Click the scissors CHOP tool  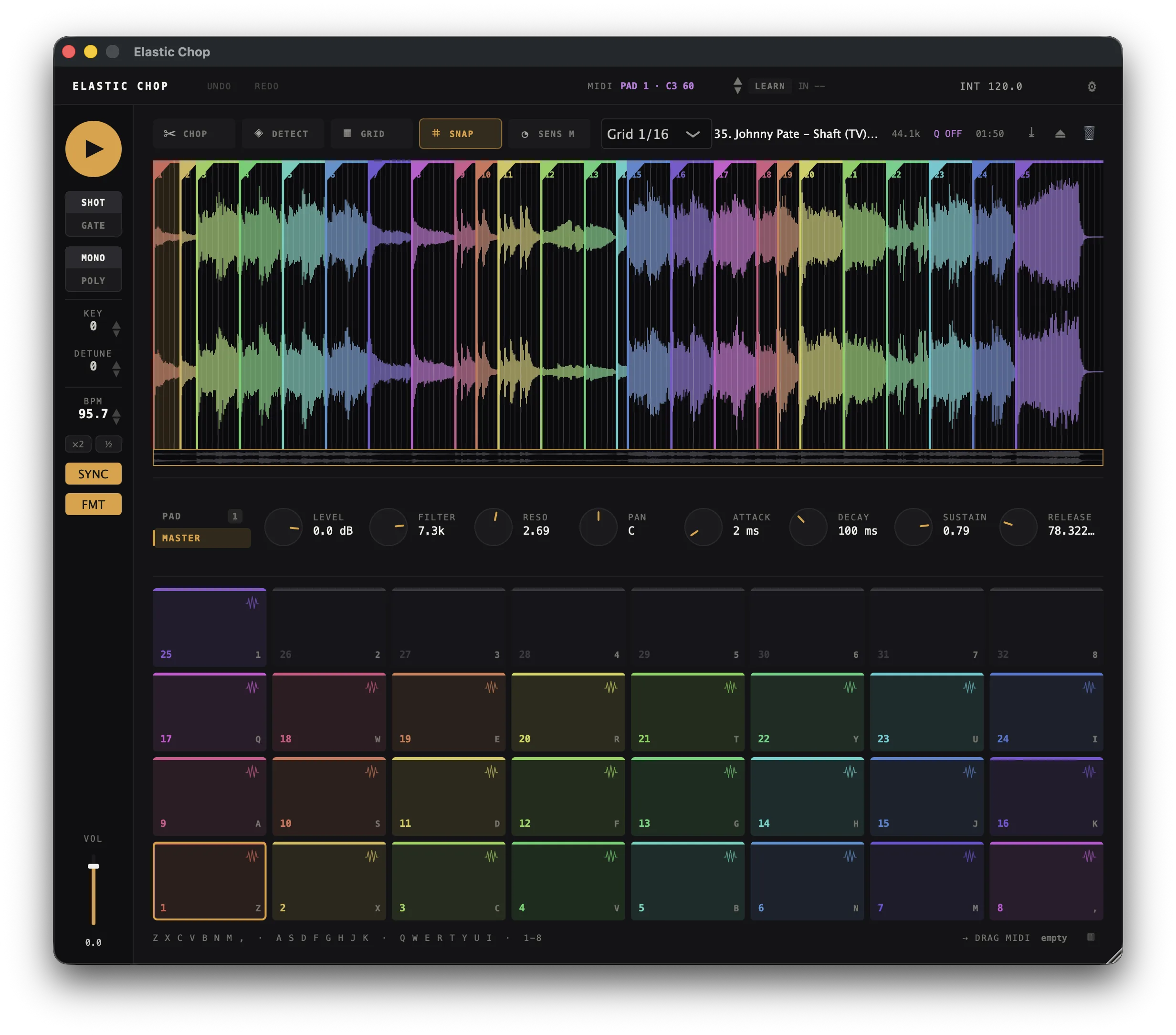(194, 134)
